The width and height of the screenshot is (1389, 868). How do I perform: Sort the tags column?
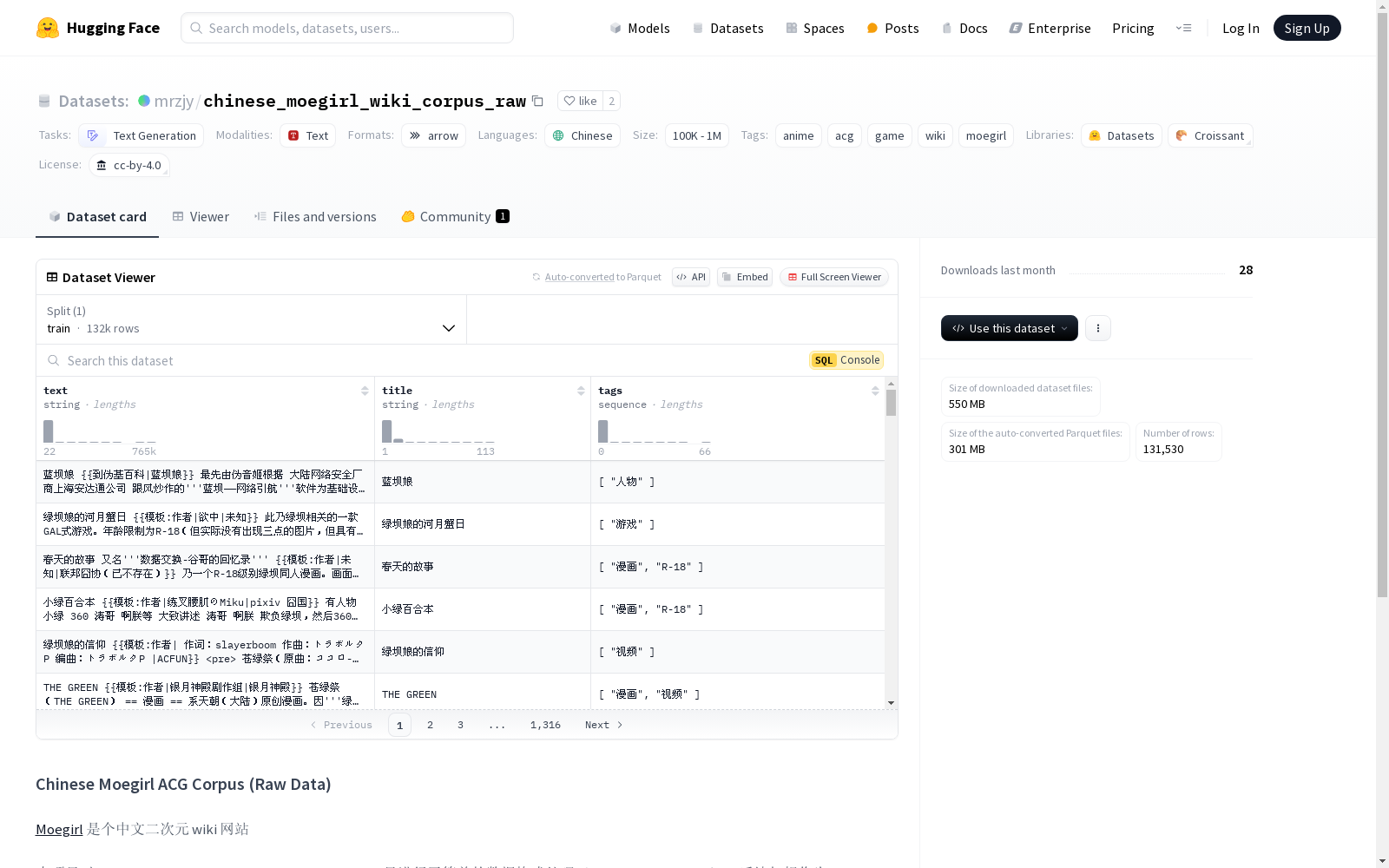click(x=875, y=391)
